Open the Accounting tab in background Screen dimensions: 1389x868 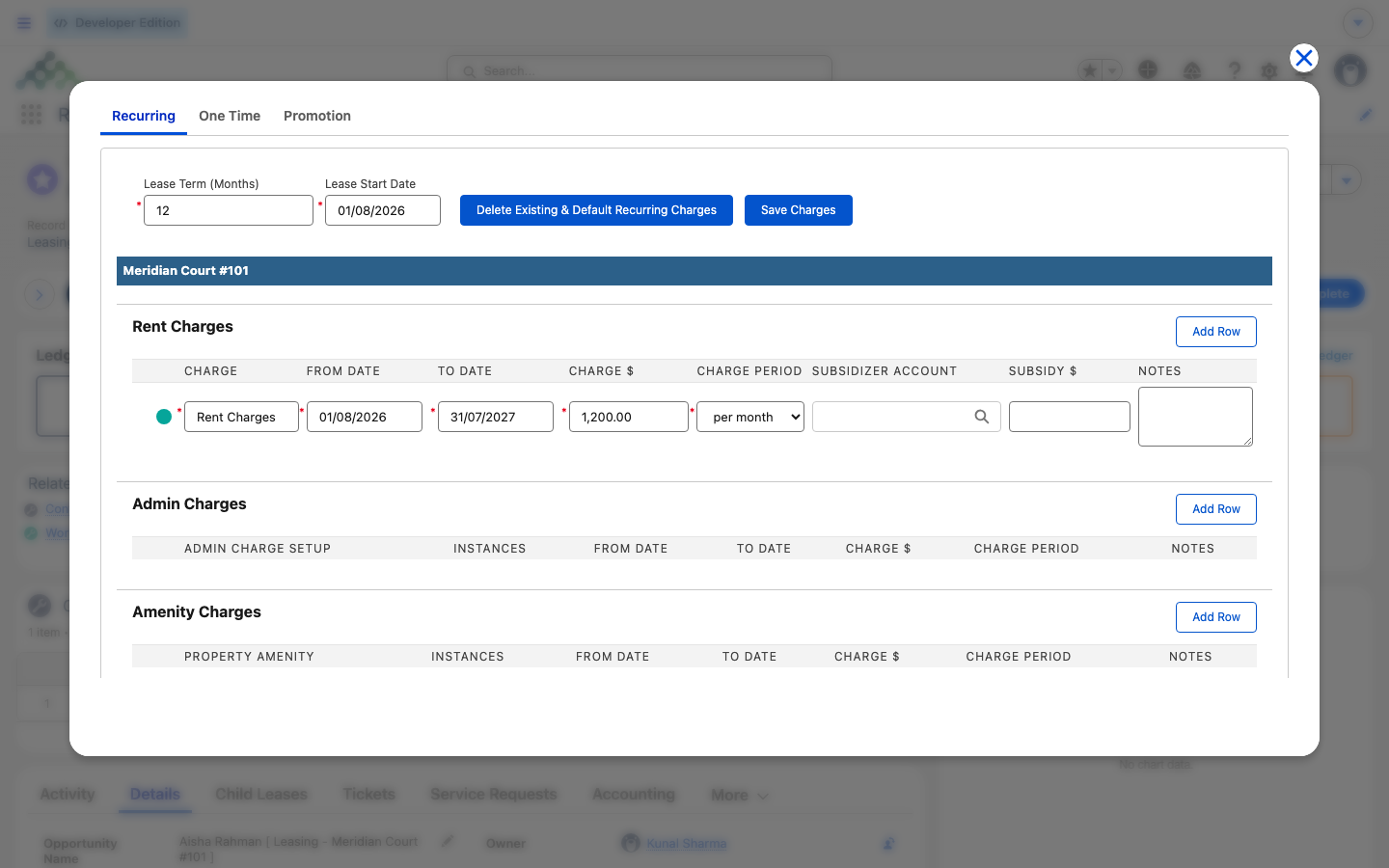pos(634,795)
